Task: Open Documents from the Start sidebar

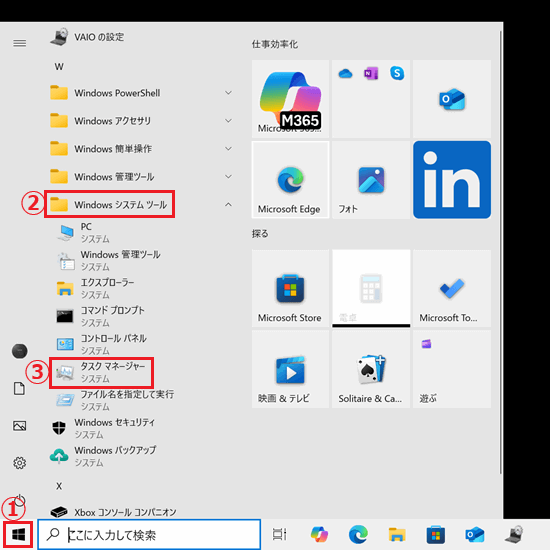Action: 19,389
